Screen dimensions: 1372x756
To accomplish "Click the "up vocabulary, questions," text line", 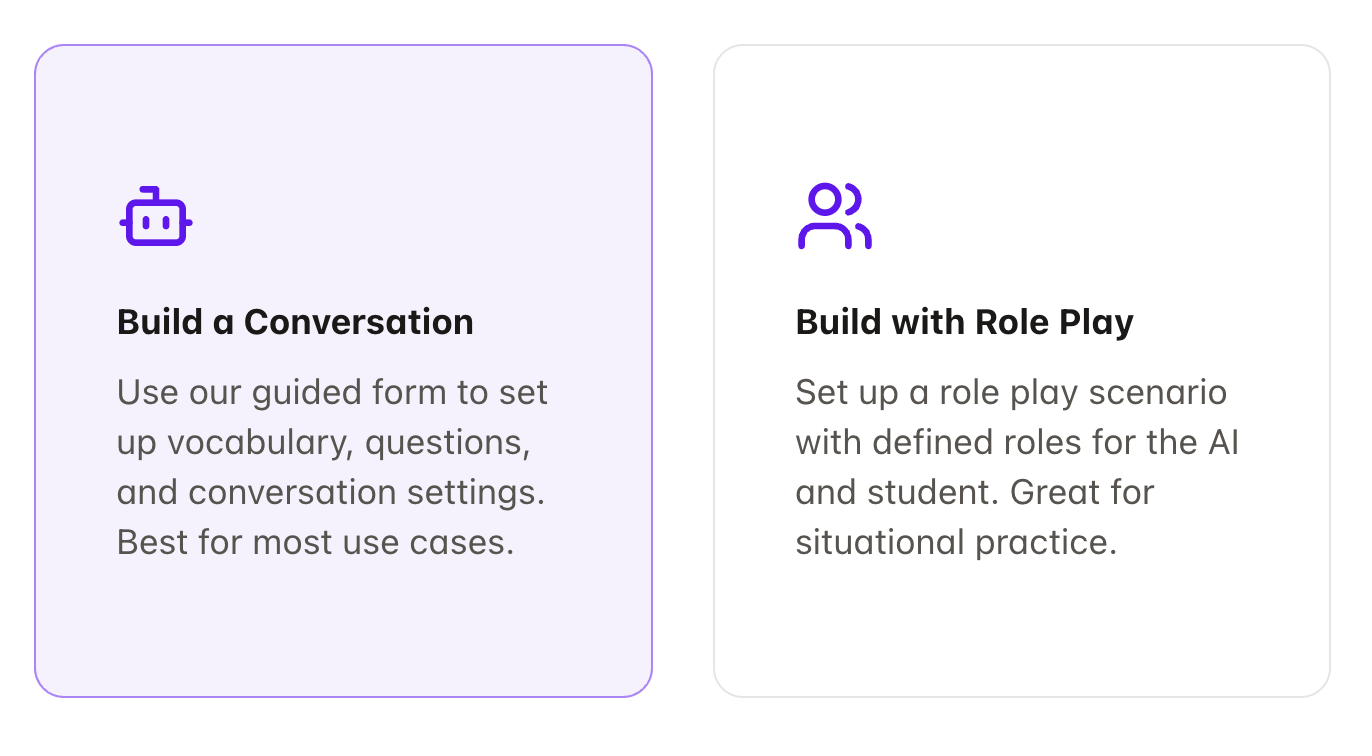I will tap(324, 442).
